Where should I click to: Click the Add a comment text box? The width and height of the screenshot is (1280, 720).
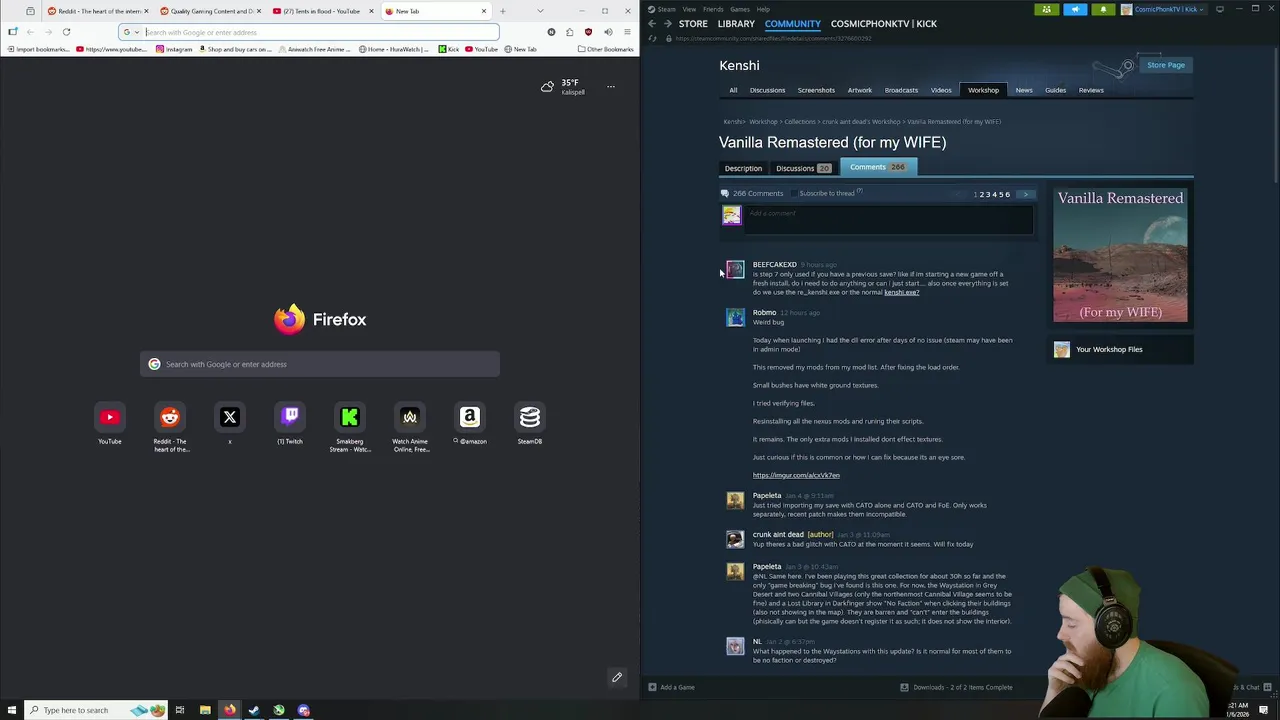click(x=889, y=220)
